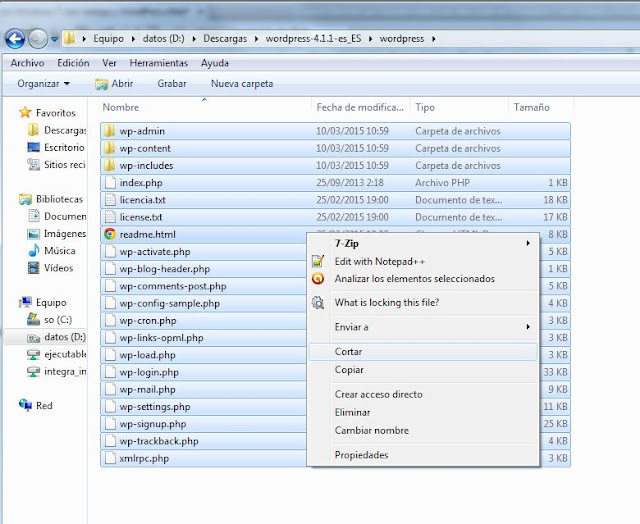Open the 7-Zip submenu in the context menu
This screenshot has height=524, width=640.
pyautogui.click(x=423, y=244)
